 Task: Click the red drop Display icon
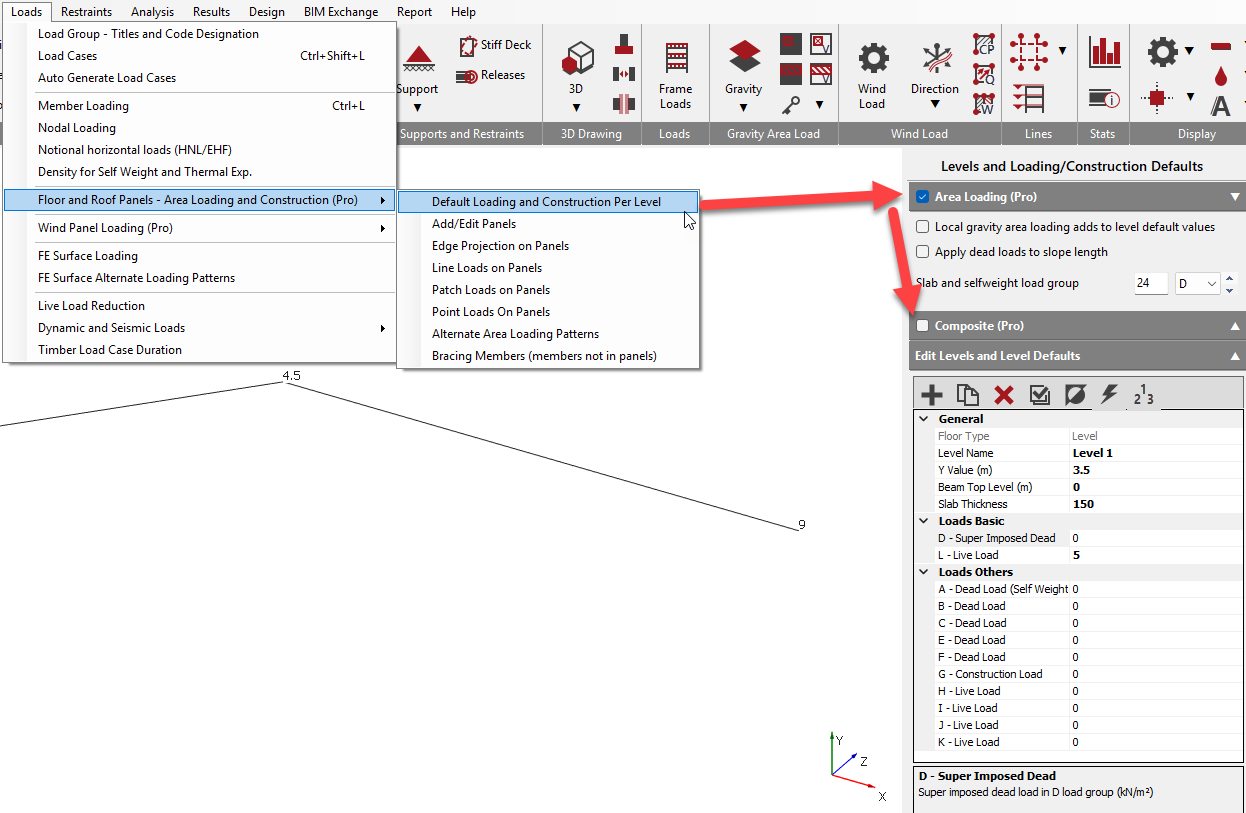pos(1220,76)
